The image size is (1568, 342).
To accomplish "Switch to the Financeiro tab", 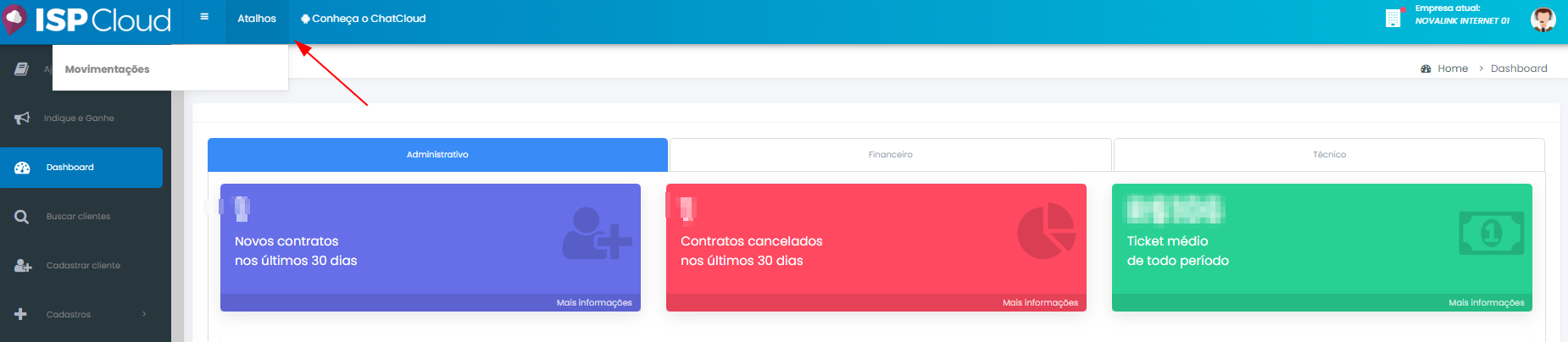I will [x=890, y=155].
